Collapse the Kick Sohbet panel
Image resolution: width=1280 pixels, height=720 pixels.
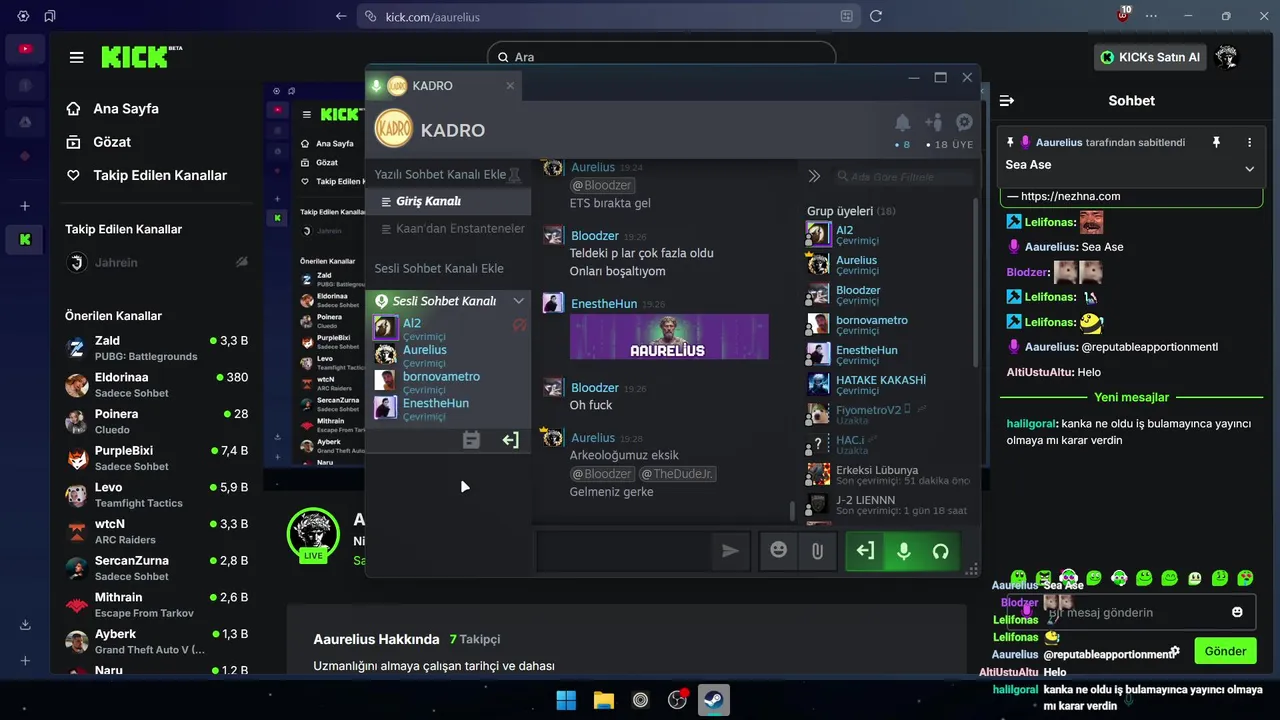[x=1007, y=100]
